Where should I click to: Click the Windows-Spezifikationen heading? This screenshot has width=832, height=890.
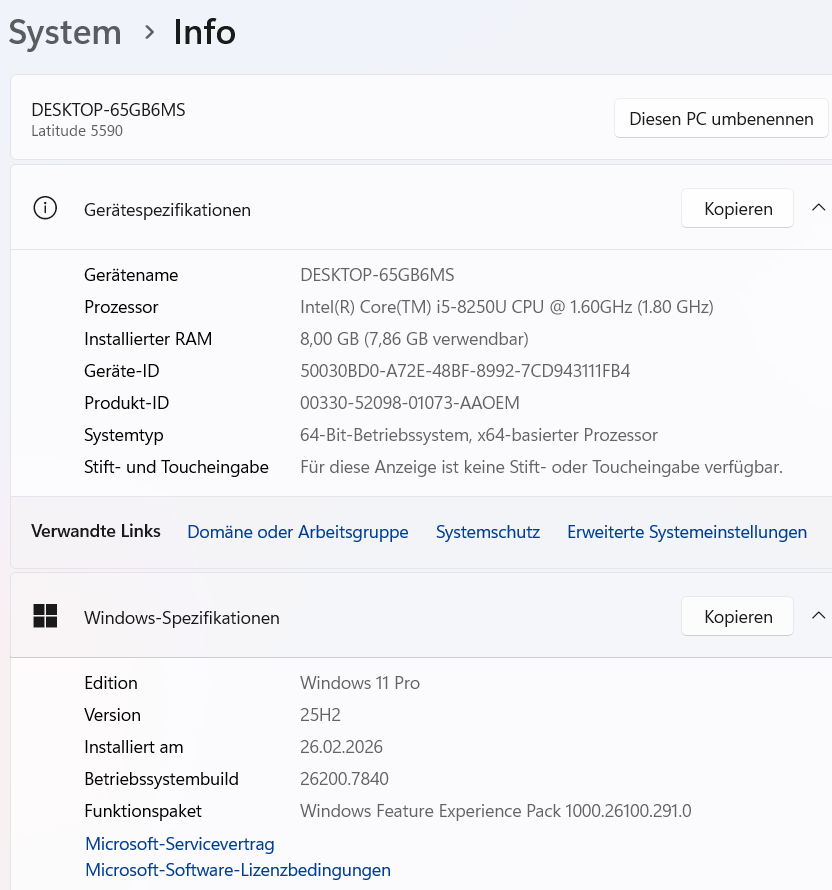click(x=182, y=618)
